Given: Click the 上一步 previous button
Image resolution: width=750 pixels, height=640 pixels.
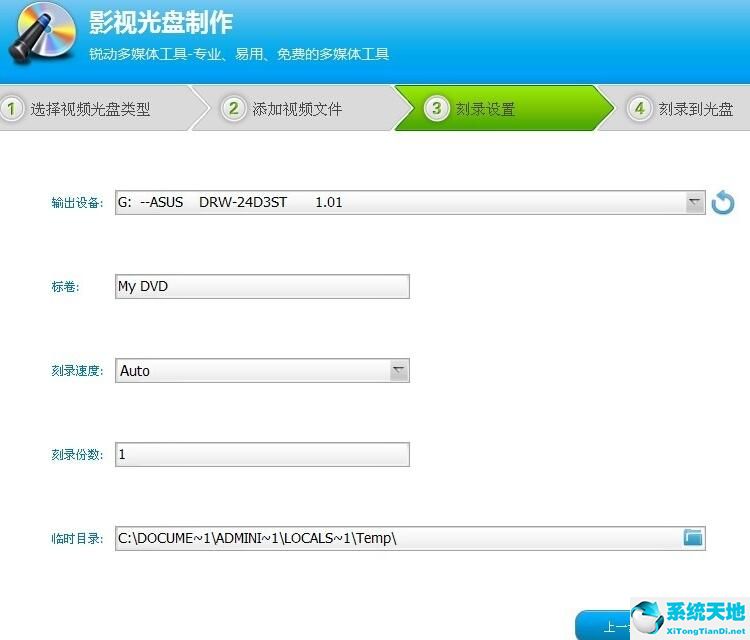Looking at the screenshot, I should coord(604,625).
